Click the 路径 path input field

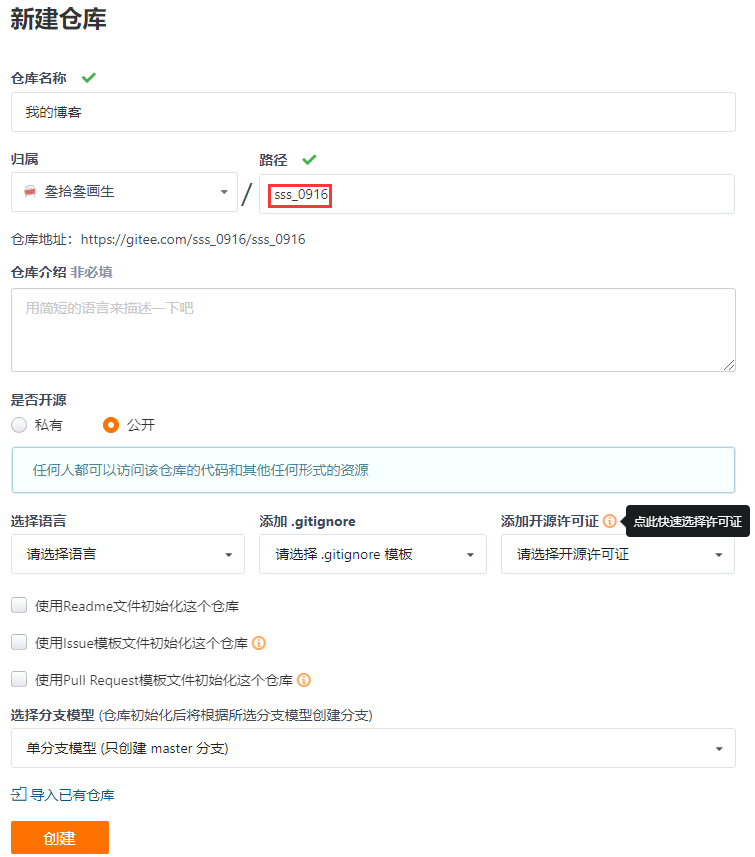(497, 194)
